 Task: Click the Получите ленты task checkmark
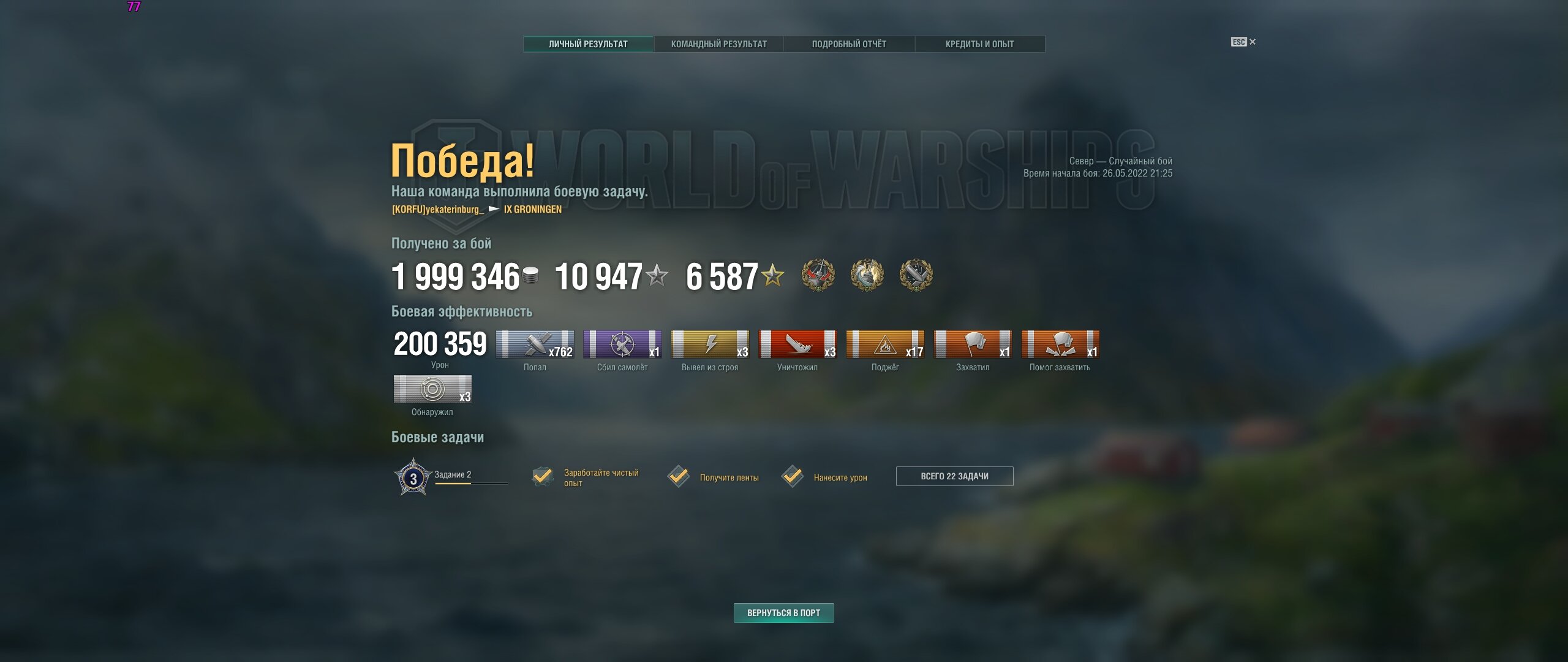tap(679, 476)
